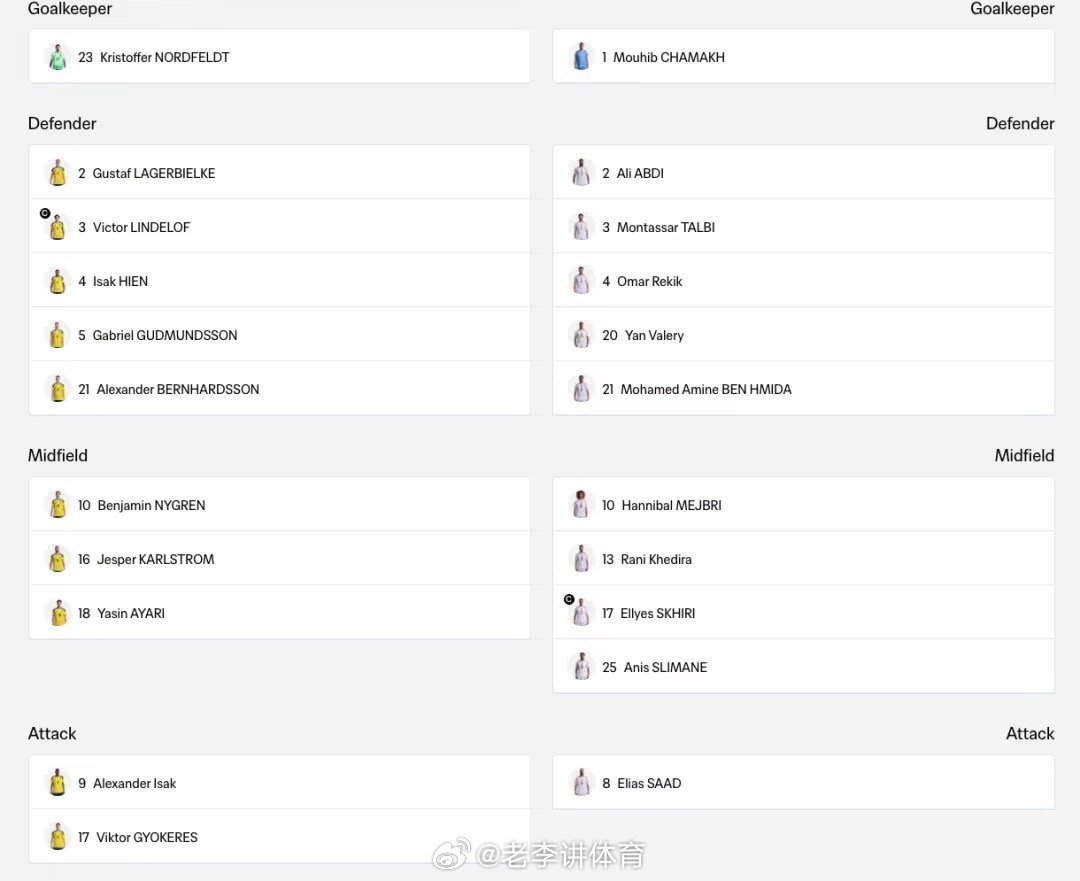This screenshot has height=881, width=1080.
Task: Select text 'Mohamed Amine BEN HMIDA'
Action: [x=706, y=389]
